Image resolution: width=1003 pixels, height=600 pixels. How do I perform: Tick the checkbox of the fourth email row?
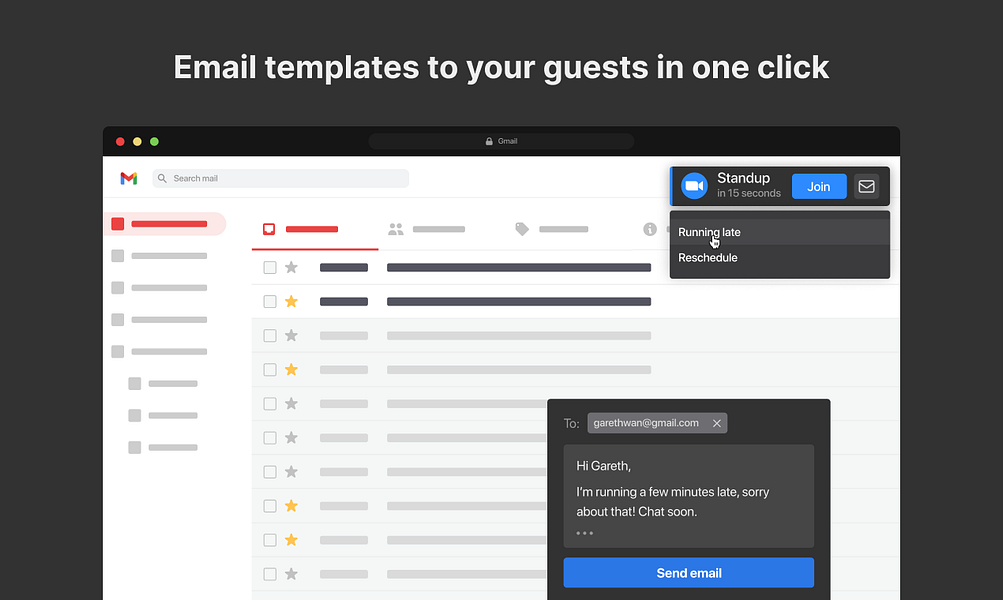[270, 370]
